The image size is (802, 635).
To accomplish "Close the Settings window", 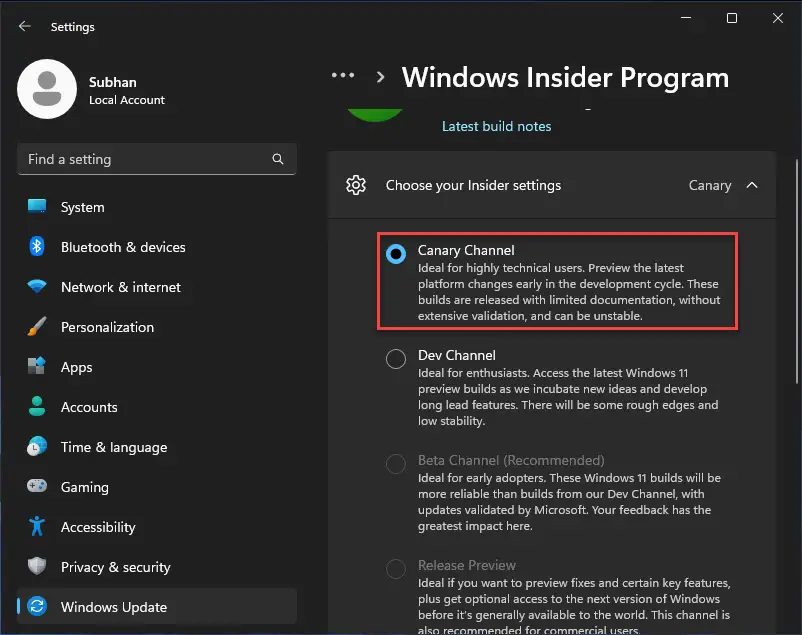I will 778,18.
